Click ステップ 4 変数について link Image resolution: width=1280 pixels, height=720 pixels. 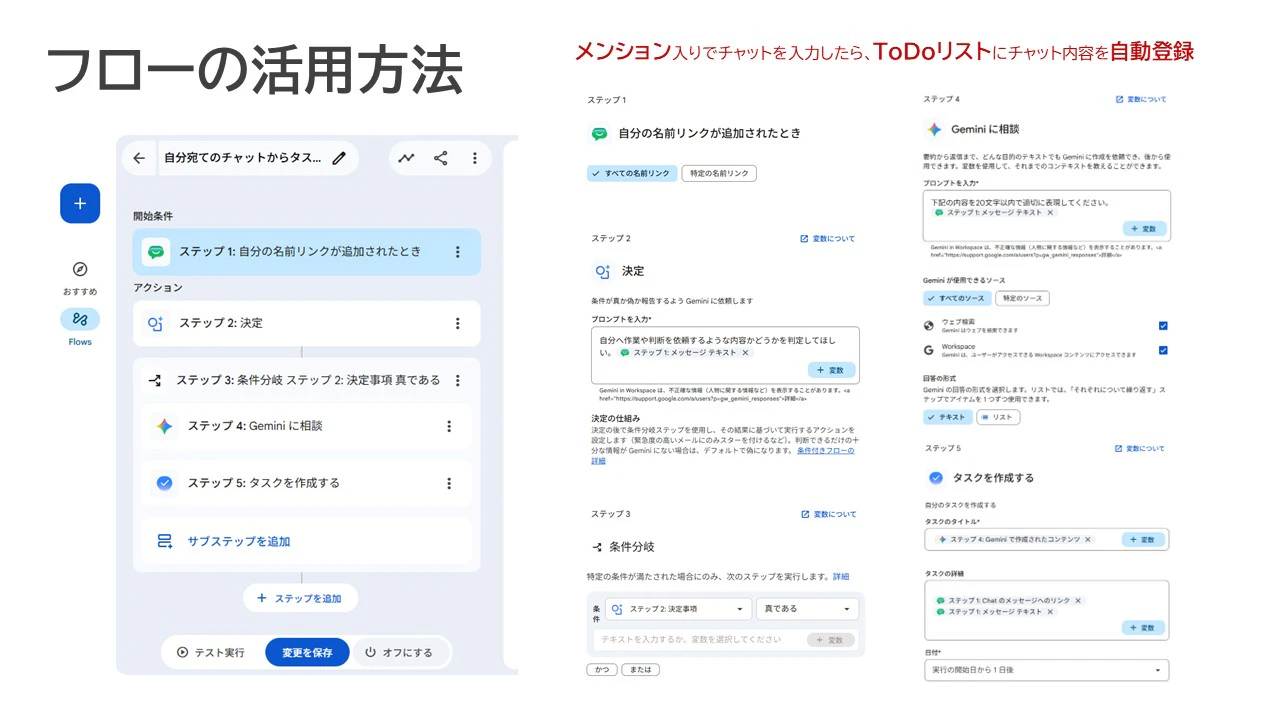click(x=1141, y=99)
